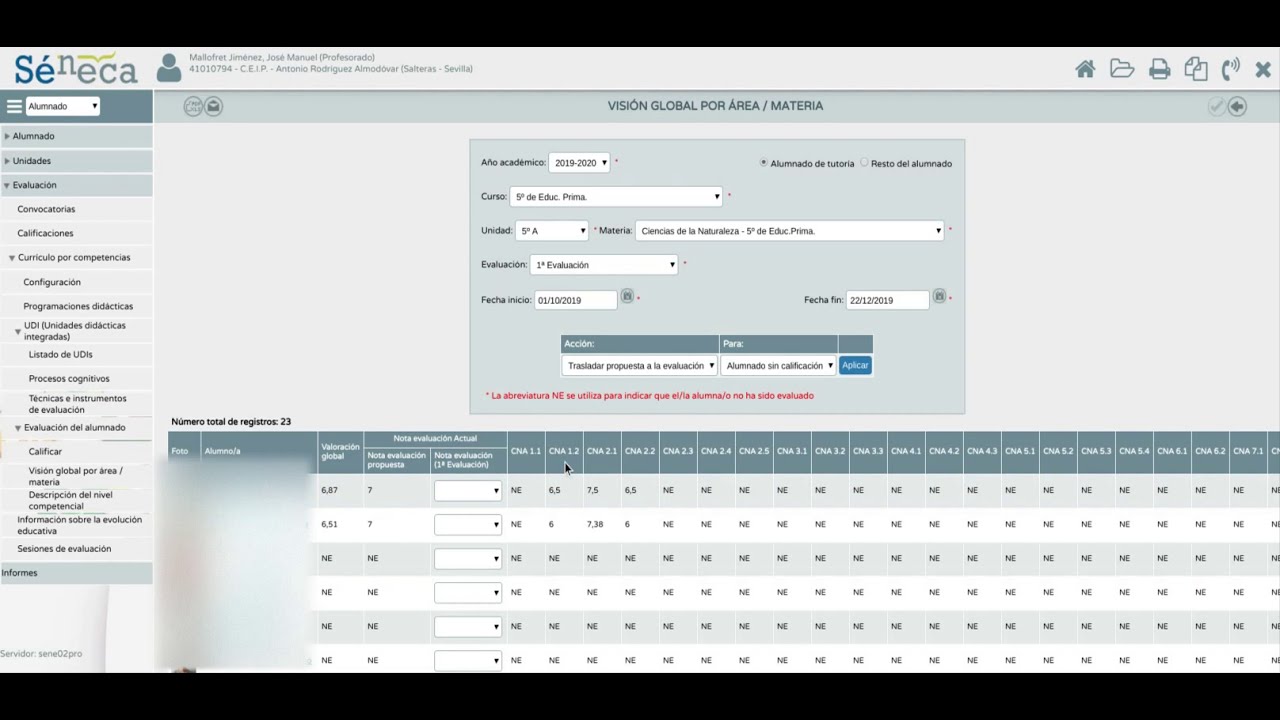Screen dimensions: 1280x720
Task: Click the copy documents icon
Action: 1196,69
